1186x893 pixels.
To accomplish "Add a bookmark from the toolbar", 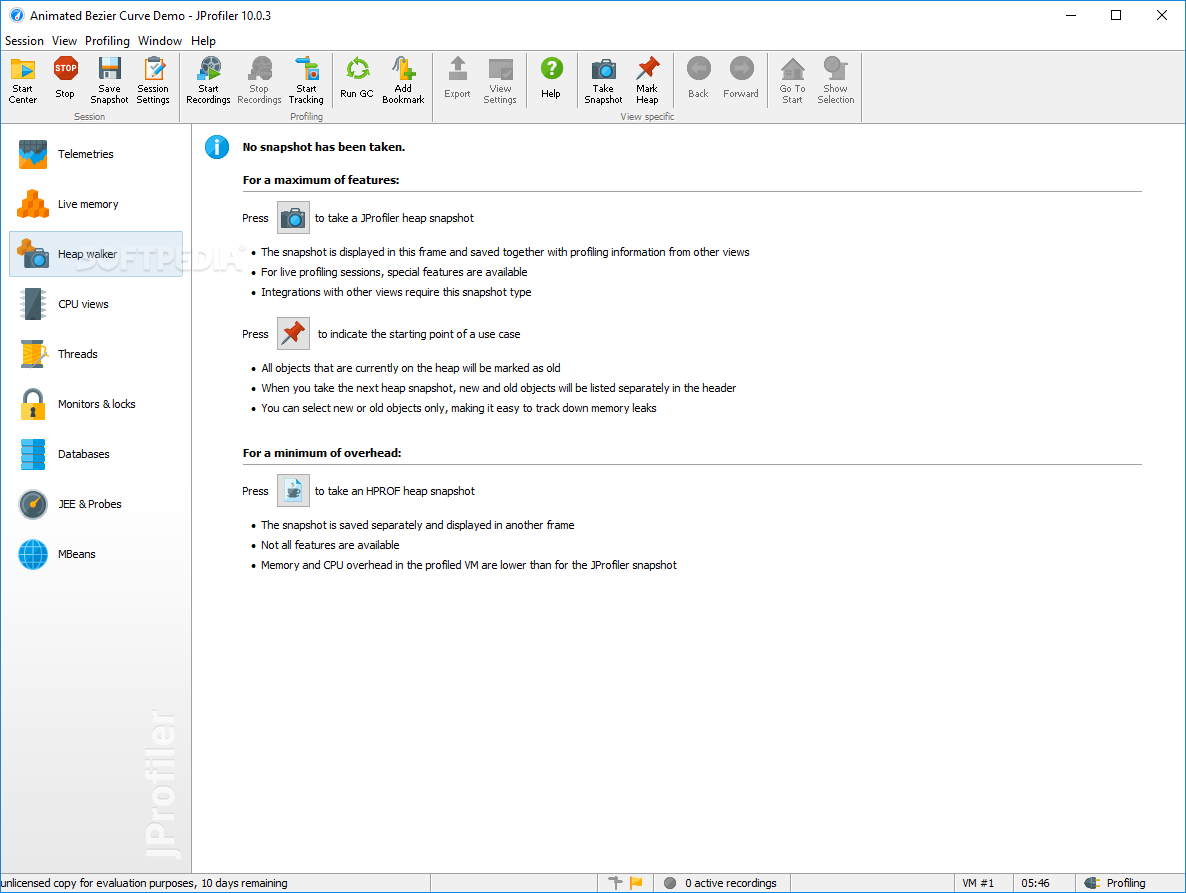I will pos(403,81).
